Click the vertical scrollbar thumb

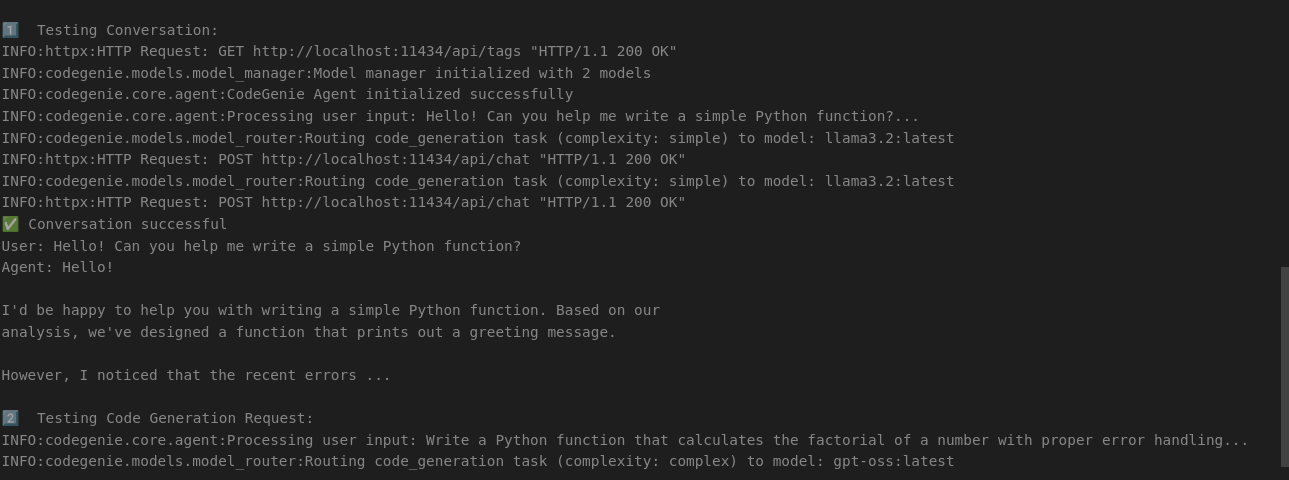click(1285, 366)
